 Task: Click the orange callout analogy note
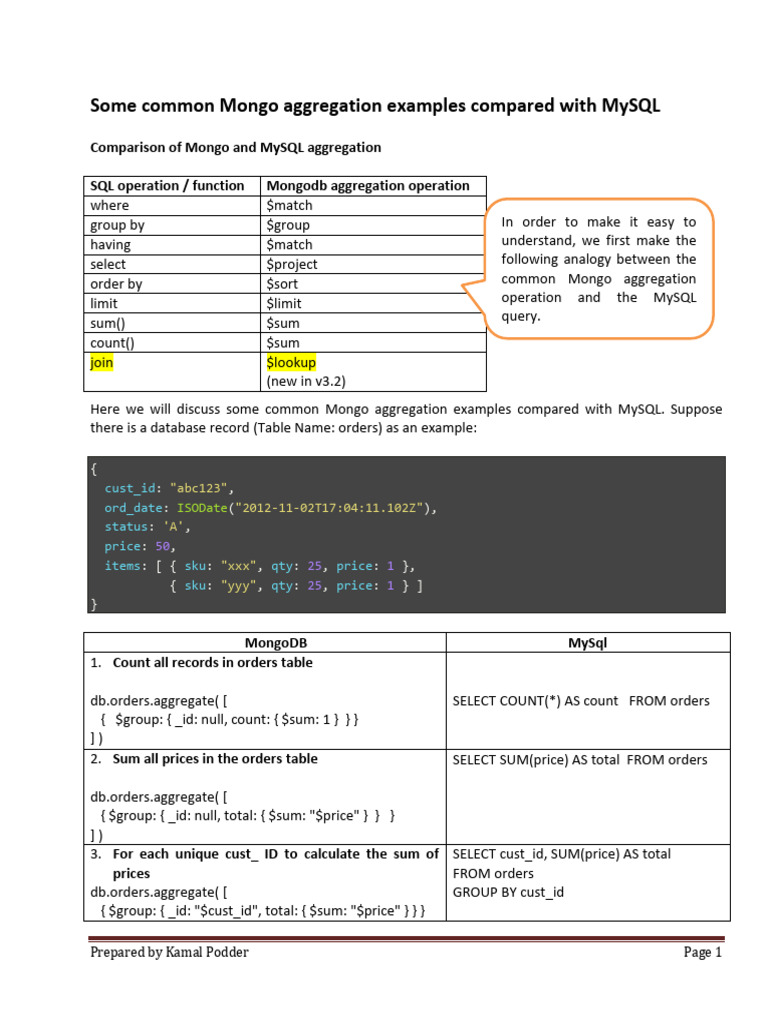tap(599, 269)
